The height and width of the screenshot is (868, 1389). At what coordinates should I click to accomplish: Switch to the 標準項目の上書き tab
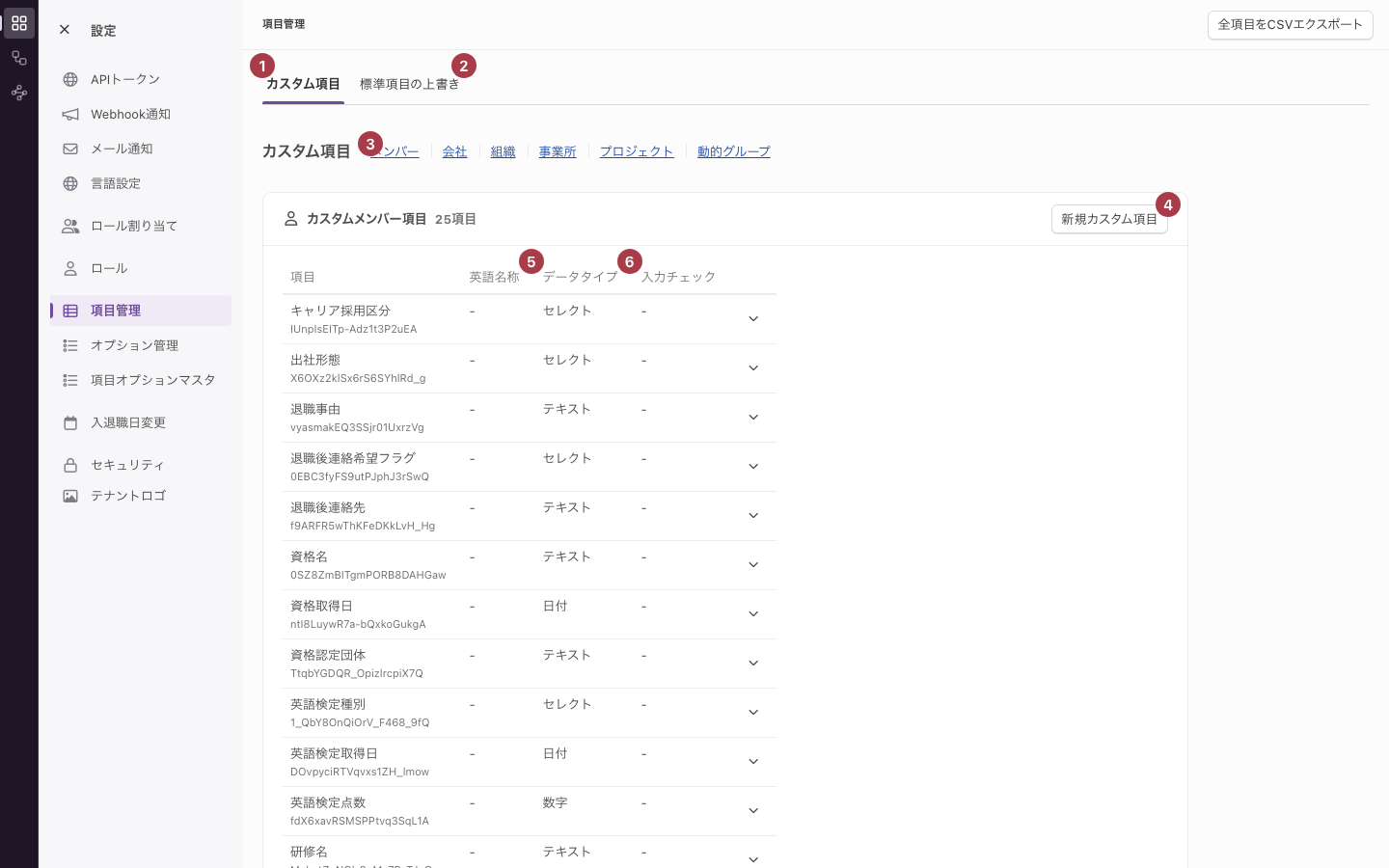(410, 84)
